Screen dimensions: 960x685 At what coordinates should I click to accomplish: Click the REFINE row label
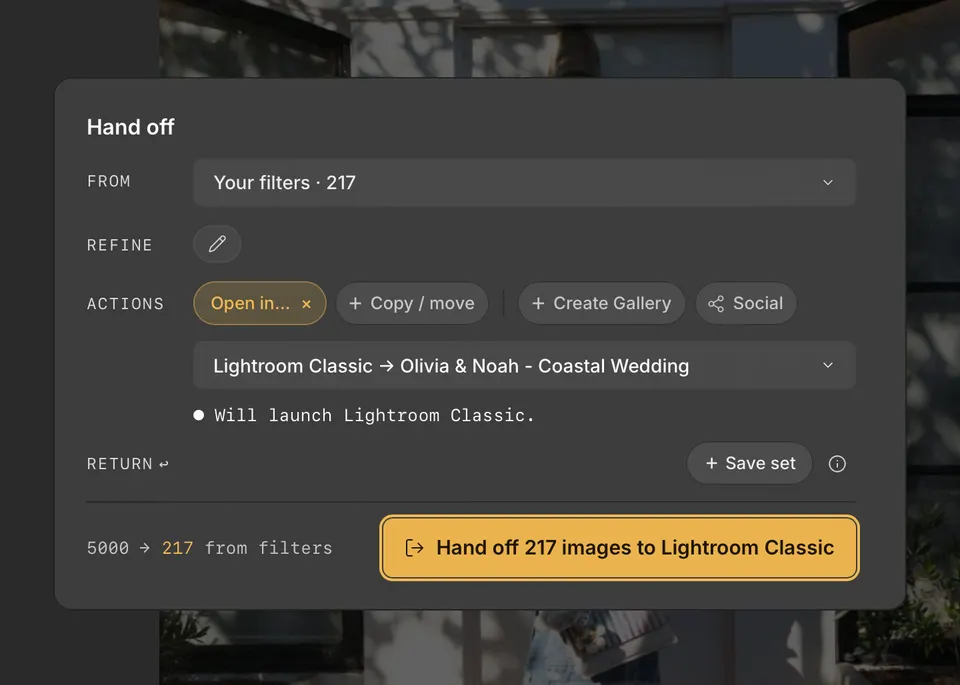[119, 245]
